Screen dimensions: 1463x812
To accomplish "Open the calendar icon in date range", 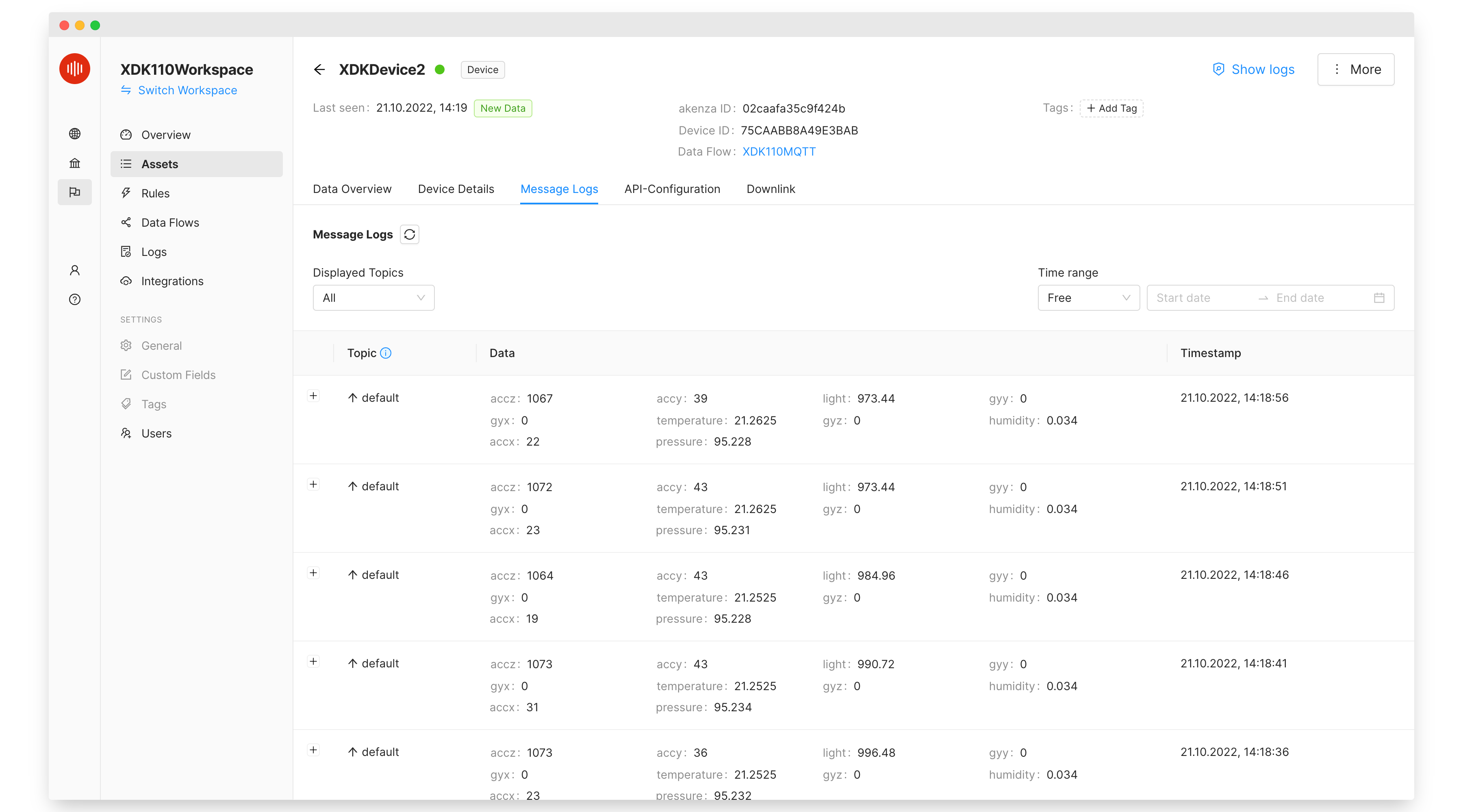I will (1379, 298).
